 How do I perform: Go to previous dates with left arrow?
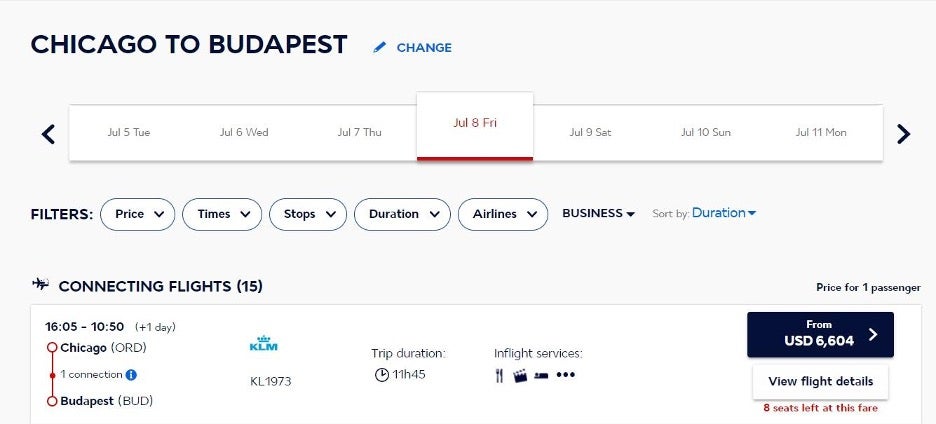pyautogui.click(x=48, y=134)
